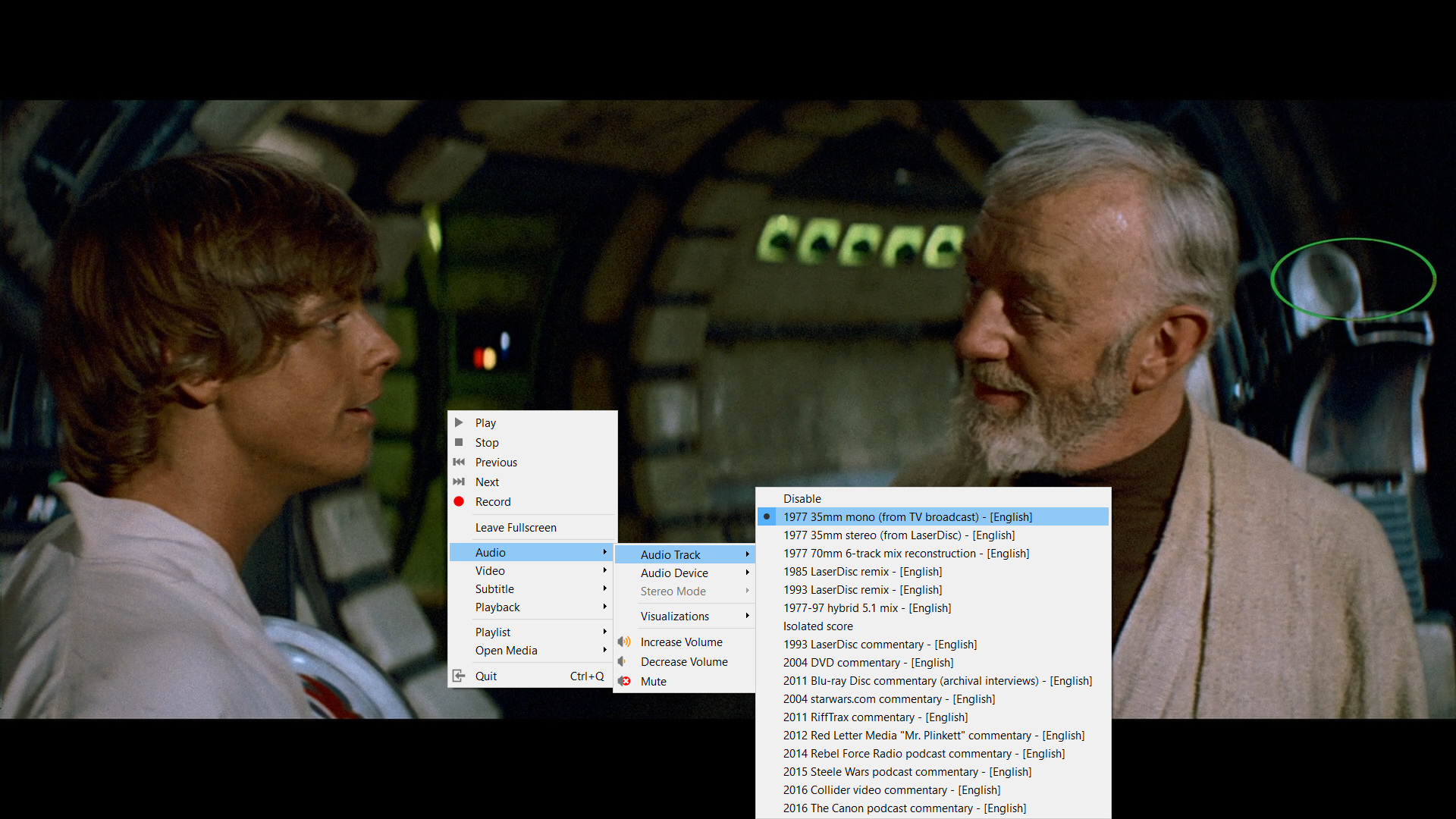Click the Mute speaker icon

tap(624, 681)
